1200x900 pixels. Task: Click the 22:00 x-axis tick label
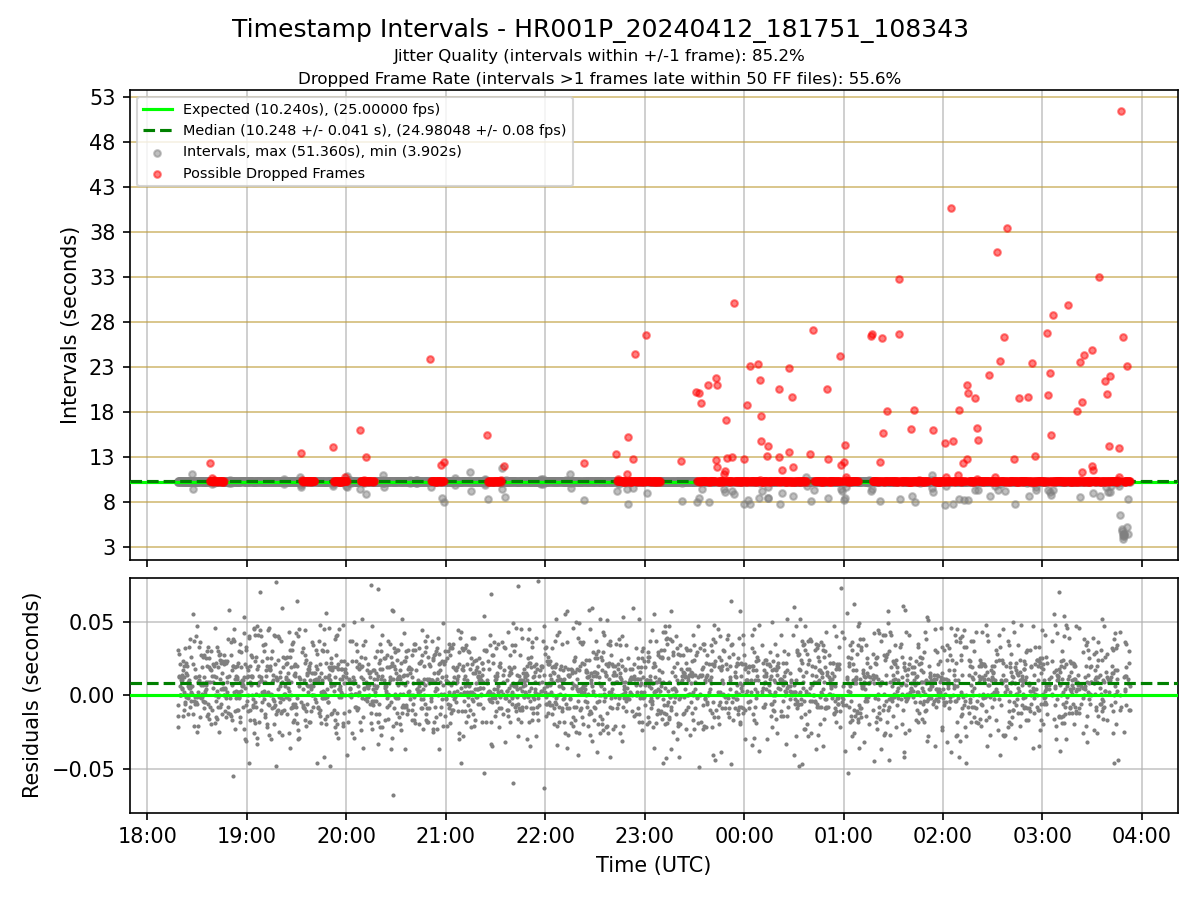click(x=545, y=834)
